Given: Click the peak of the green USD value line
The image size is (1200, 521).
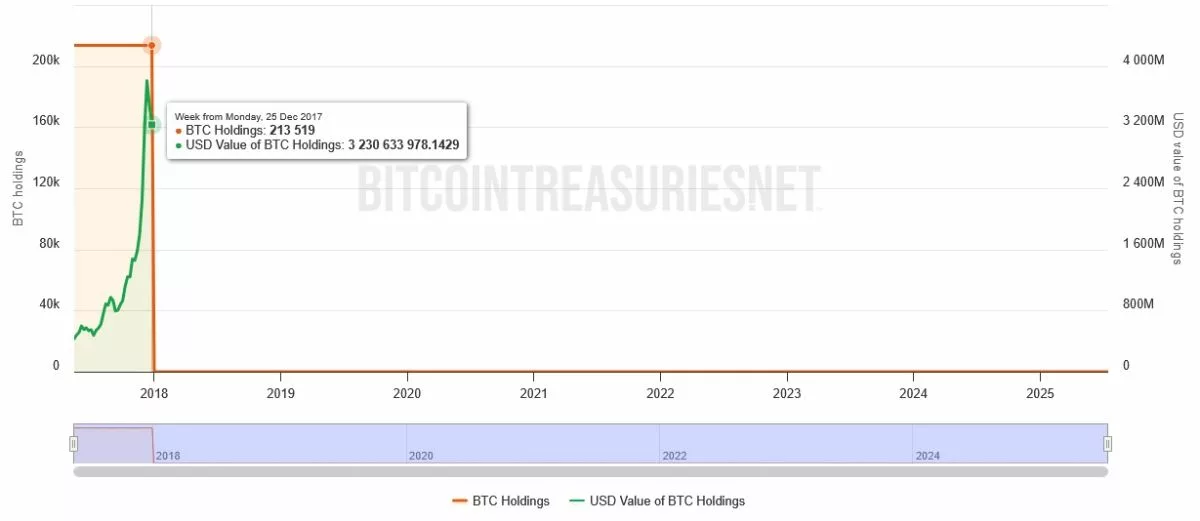Looking at the screenshot, I should 147,81.
